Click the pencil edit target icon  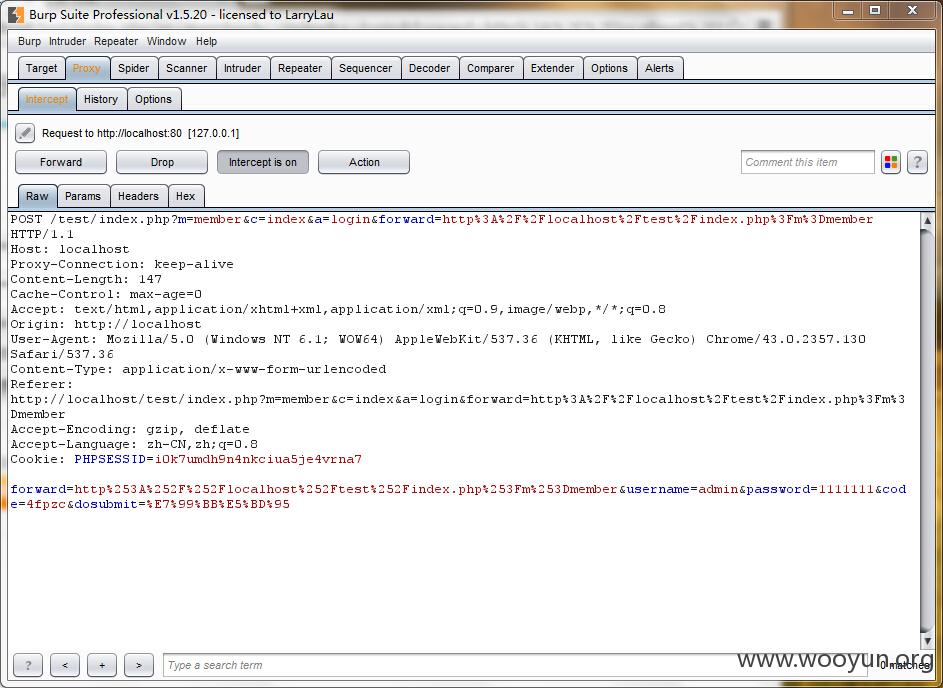click(x=25, y=133)
